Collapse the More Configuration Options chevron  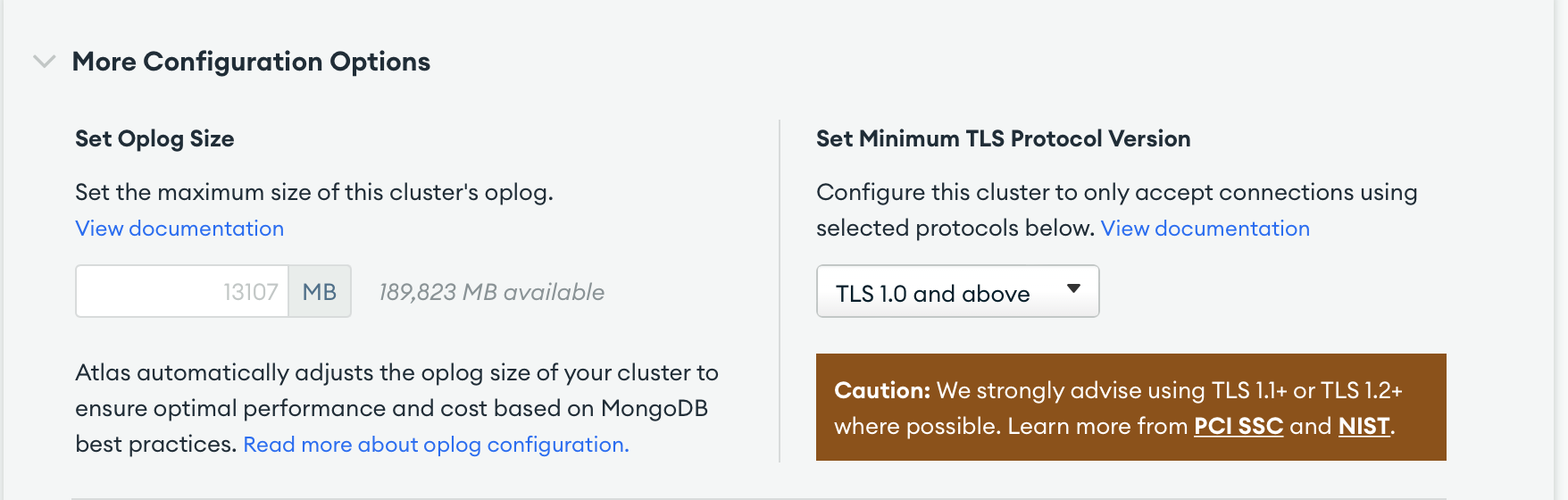pyautogui.click(x=44, y=62)
